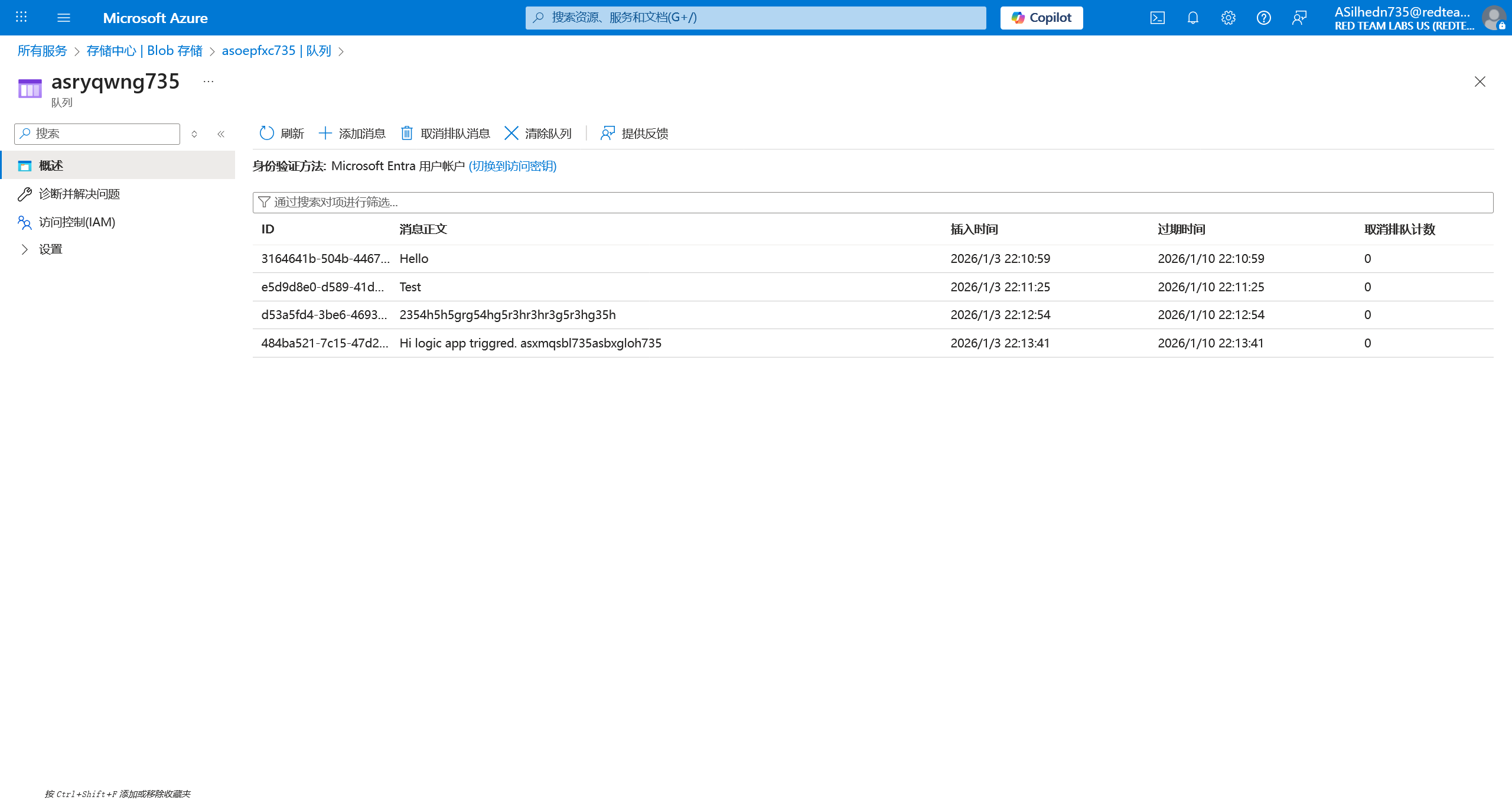Image resolution: width=1512 pixels, height=803 pixels.
Task: Click Clear queue in the toolbar
Action: [x=538, y=134]
